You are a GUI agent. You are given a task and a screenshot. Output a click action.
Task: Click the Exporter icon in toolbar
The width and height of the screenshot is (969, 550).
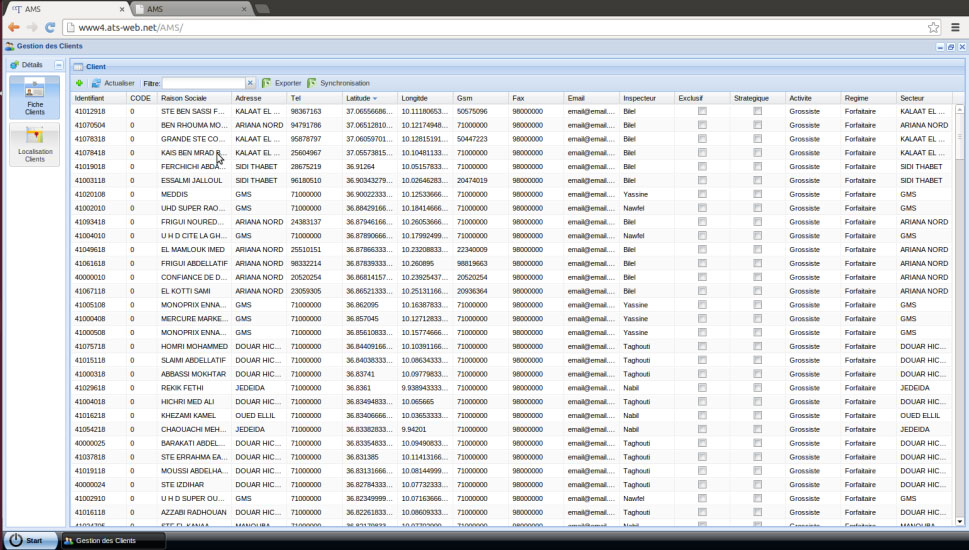click(267, 83)
